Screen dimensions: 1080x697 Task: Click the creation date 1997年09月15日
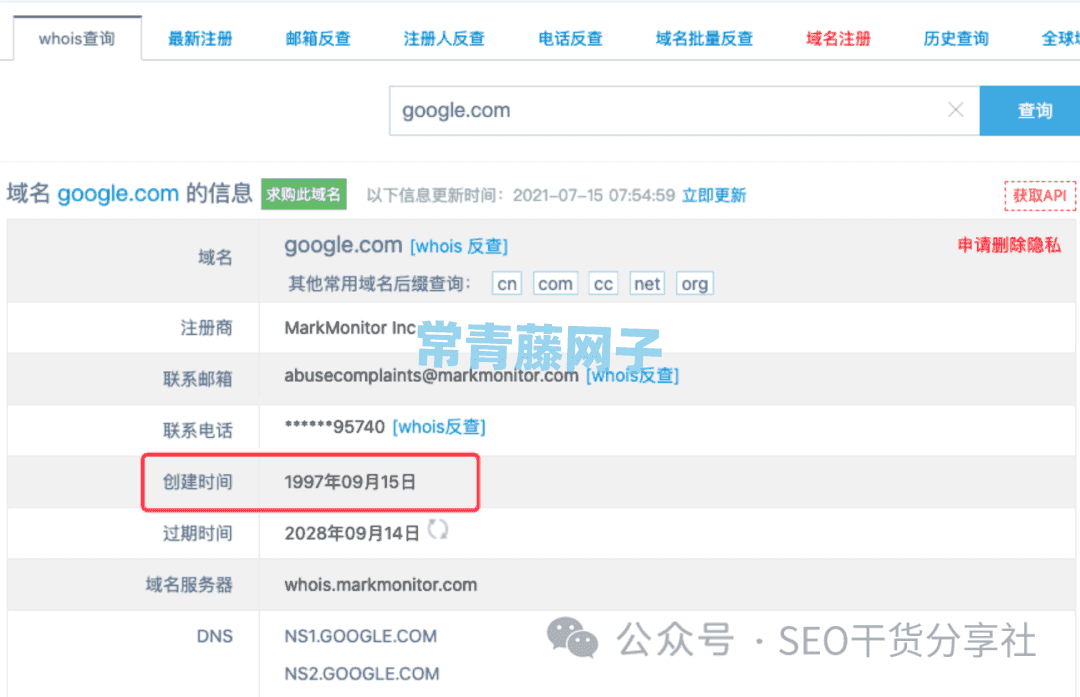[350, 482]
